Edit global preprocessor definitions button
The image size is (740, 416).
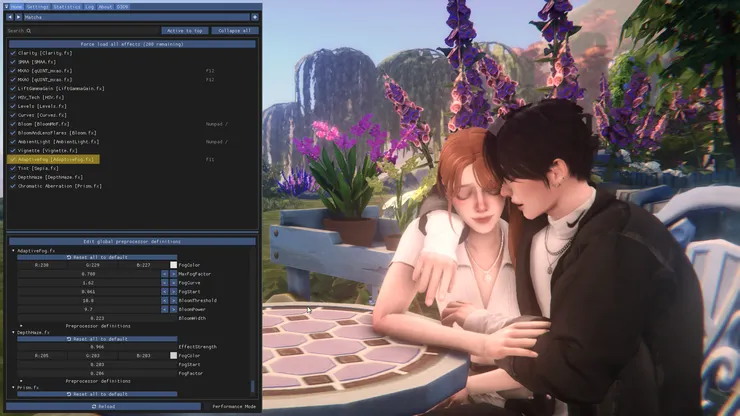click(x=132, y=241)
